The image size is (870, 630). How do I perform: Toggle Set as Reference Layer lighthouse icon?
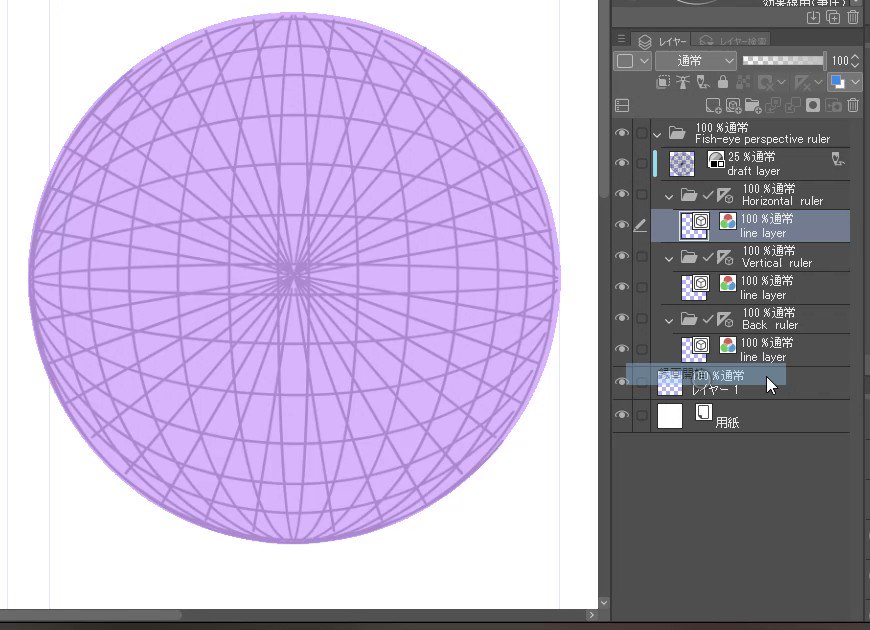pyautogui.click(x=682, y=83)
